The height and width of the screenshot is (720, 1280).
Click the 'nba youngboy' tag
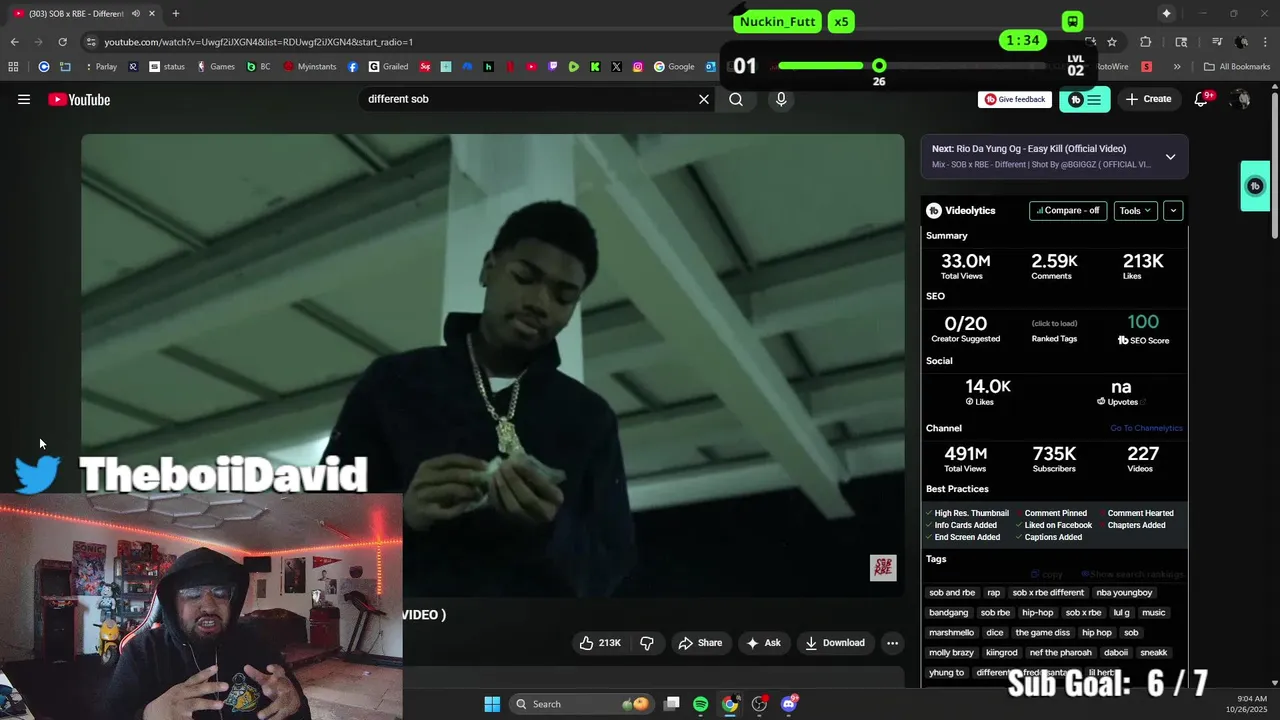click(x=1124, y=592)
